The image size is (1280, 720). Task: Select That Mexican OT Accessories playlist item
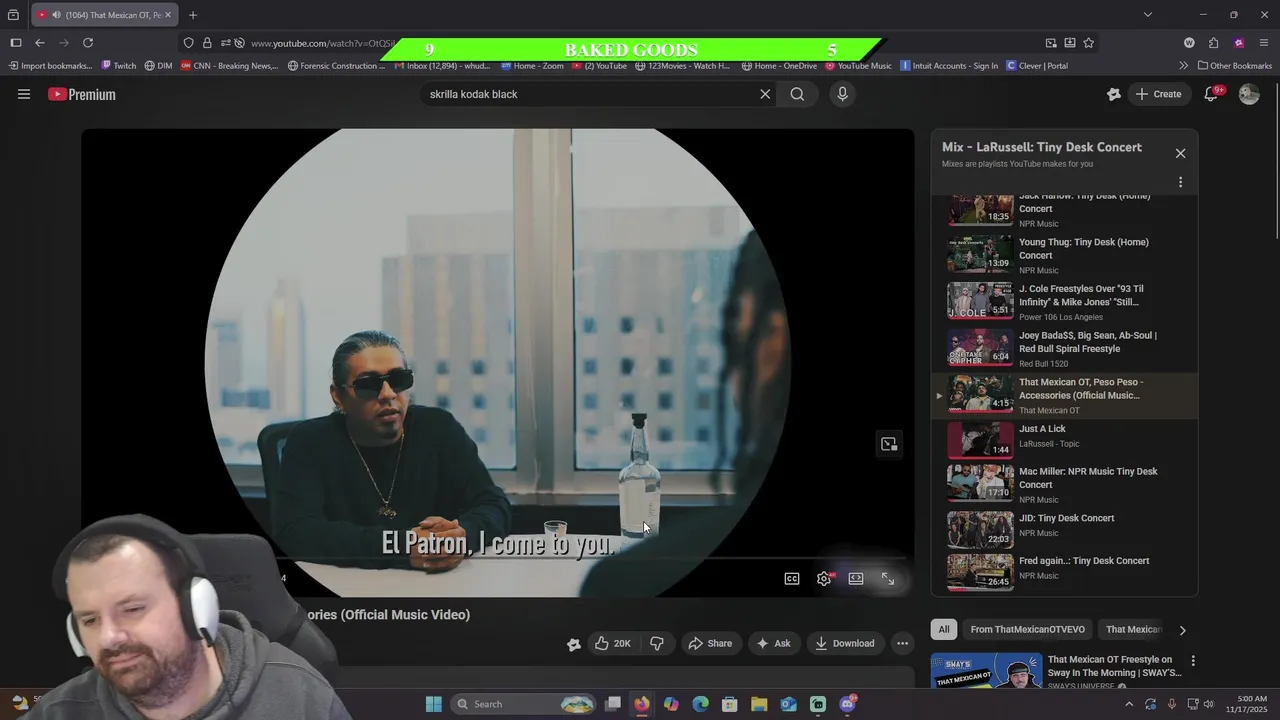[1065, 396]
